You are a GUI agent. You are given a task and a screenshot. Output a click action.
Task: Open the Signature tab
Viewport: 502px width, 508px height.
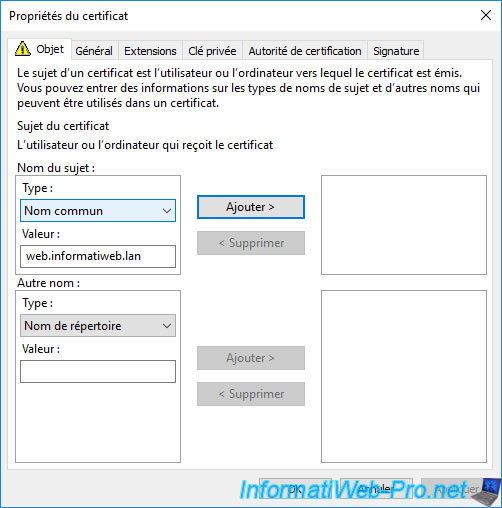pyautogui.click(x=396, y=51)
